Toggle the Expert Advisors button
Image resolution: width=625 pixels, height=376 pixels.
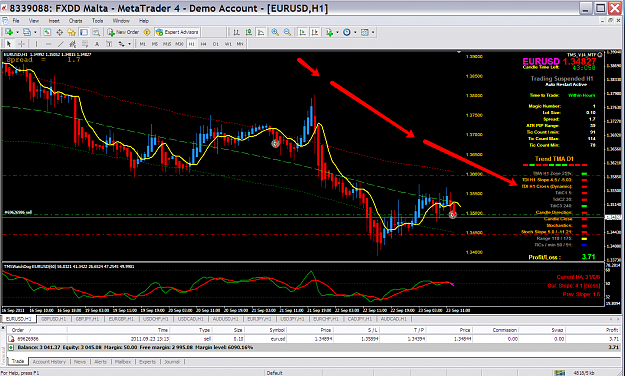tap(177, 32)
